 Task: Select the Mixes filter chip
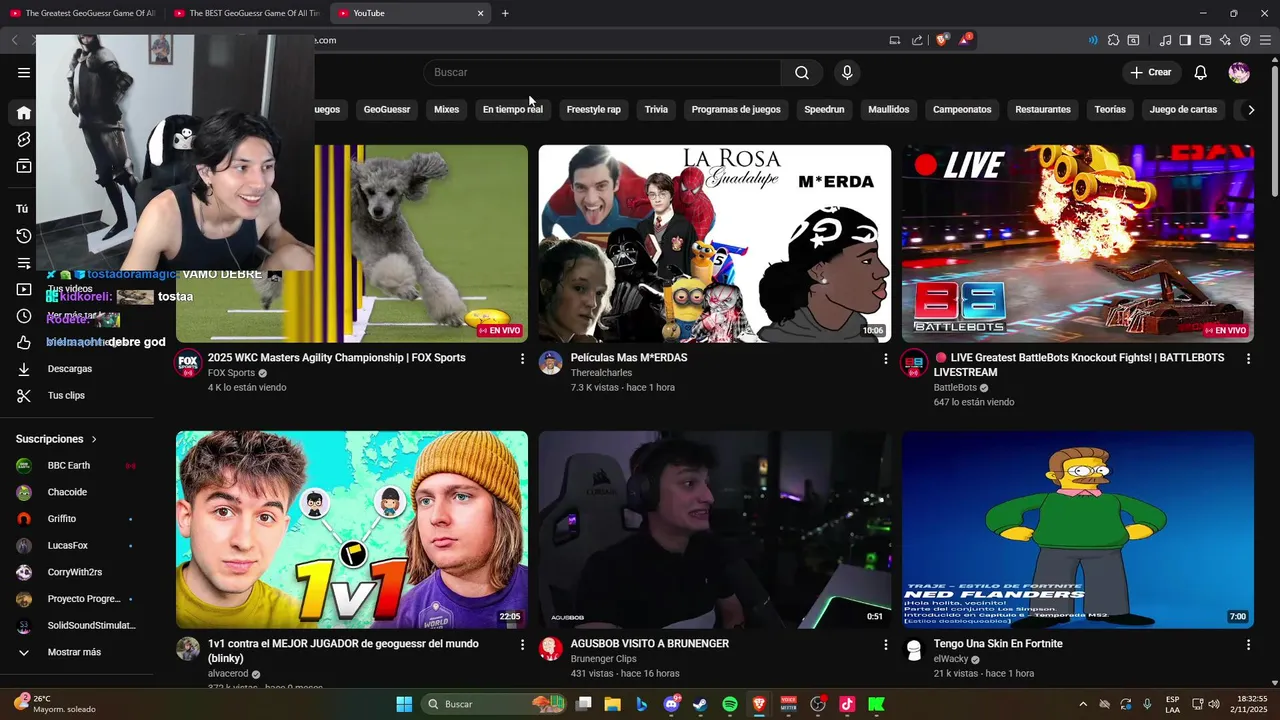[x=447, y=109]
